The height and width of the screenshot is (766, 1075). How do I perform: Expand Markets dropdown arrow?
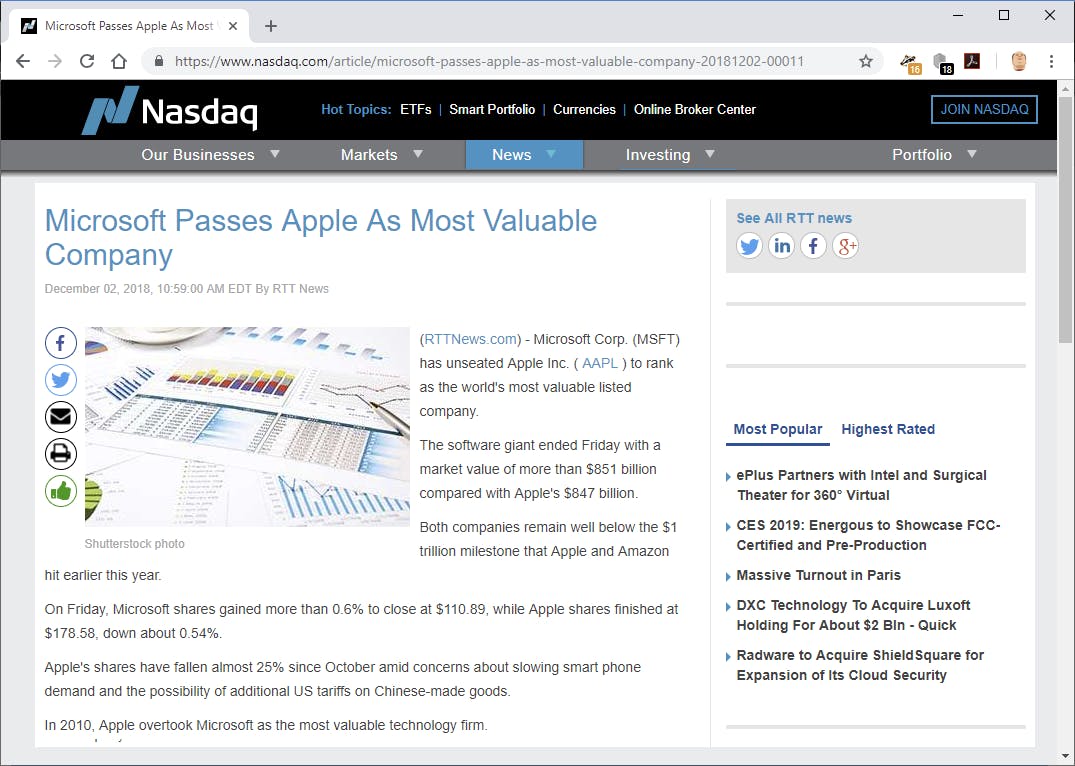point(418,154)
